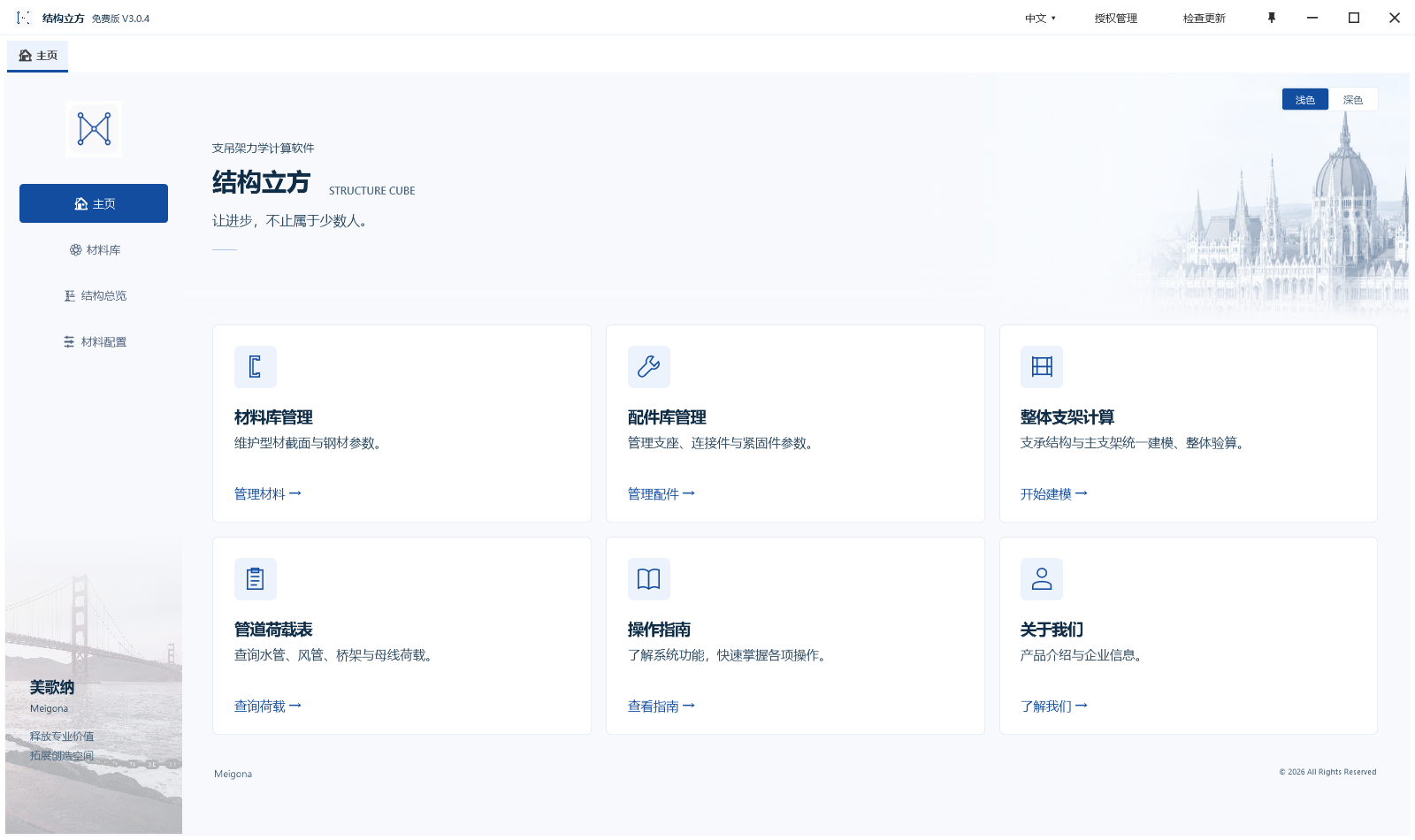Viewport: 1415px width, 840px height.
Task: Switch to 深色 dark theme
Action: 1353,100
